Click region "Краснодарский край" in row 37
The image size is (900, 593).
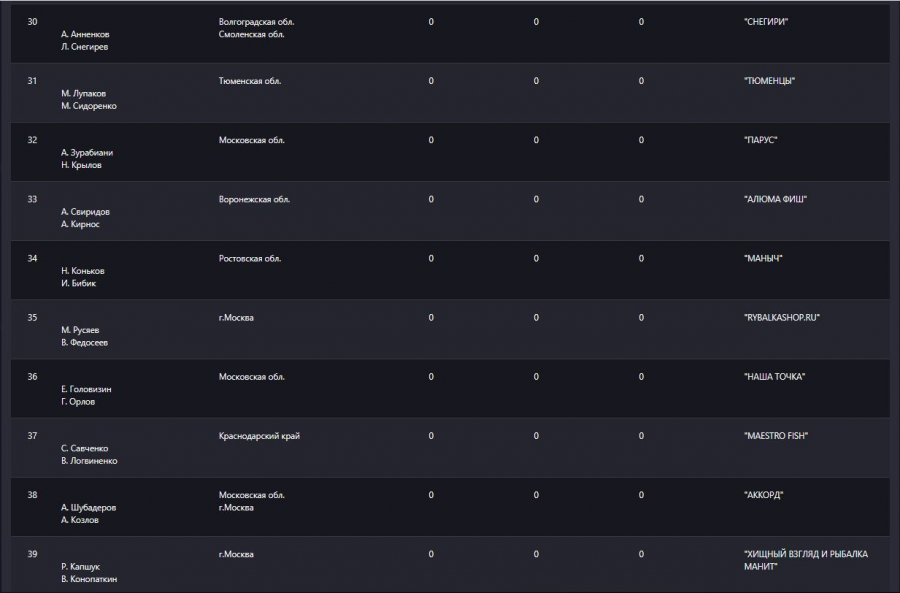259,436
